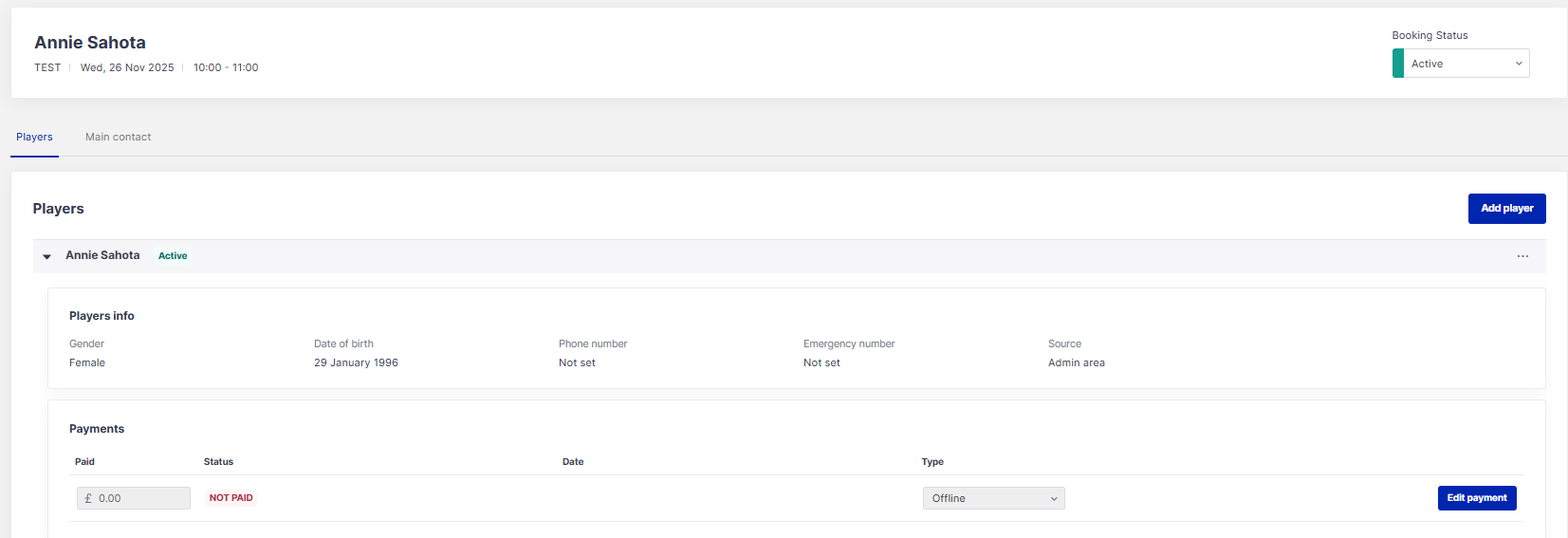Click the green status color bar
Image resolution: width=1568 pixels, height=538 pixels.
[x=1397, y=64]
